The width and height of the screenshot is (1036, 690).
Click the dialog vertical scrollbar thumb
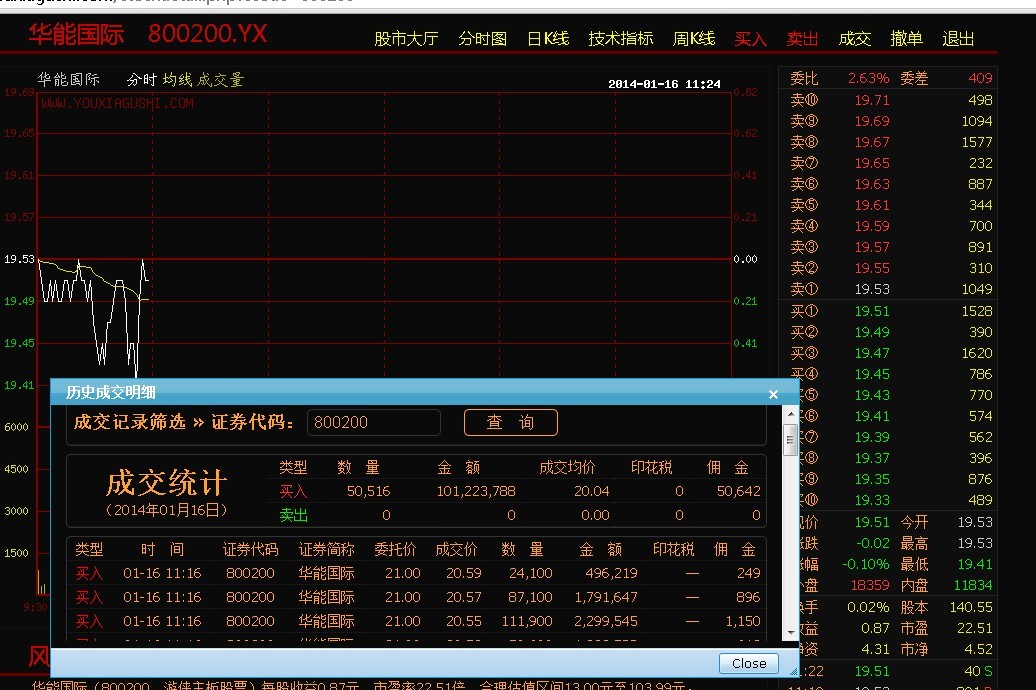point(790,440)
